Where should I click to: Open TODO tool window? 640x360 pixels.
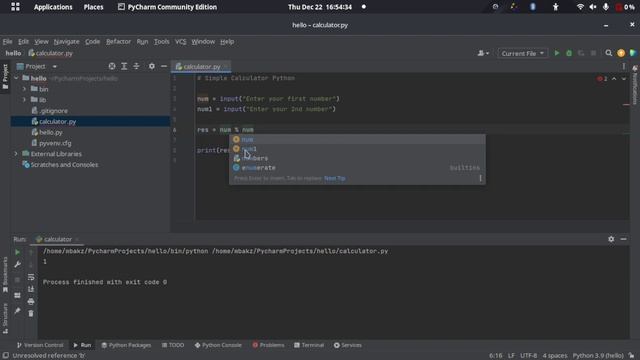(173, 345)
